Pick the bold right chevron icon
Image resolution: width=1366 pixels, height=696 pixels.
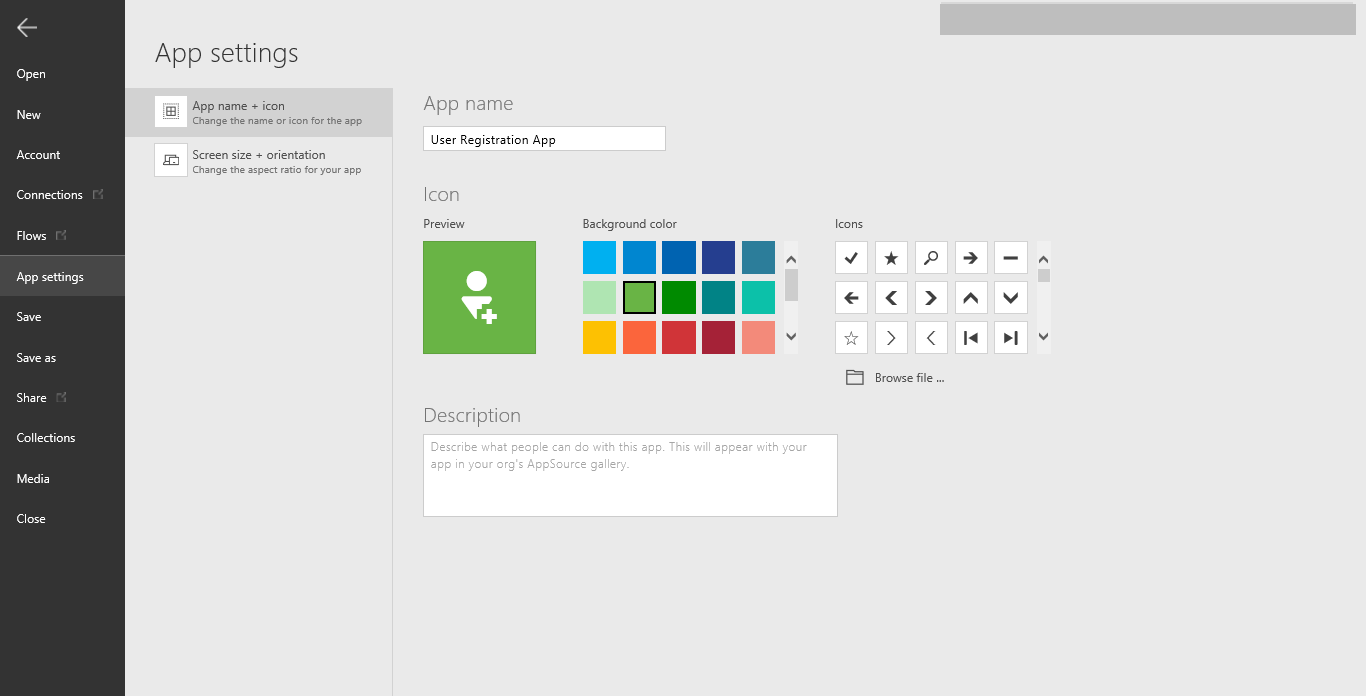(x=931, y=298)
